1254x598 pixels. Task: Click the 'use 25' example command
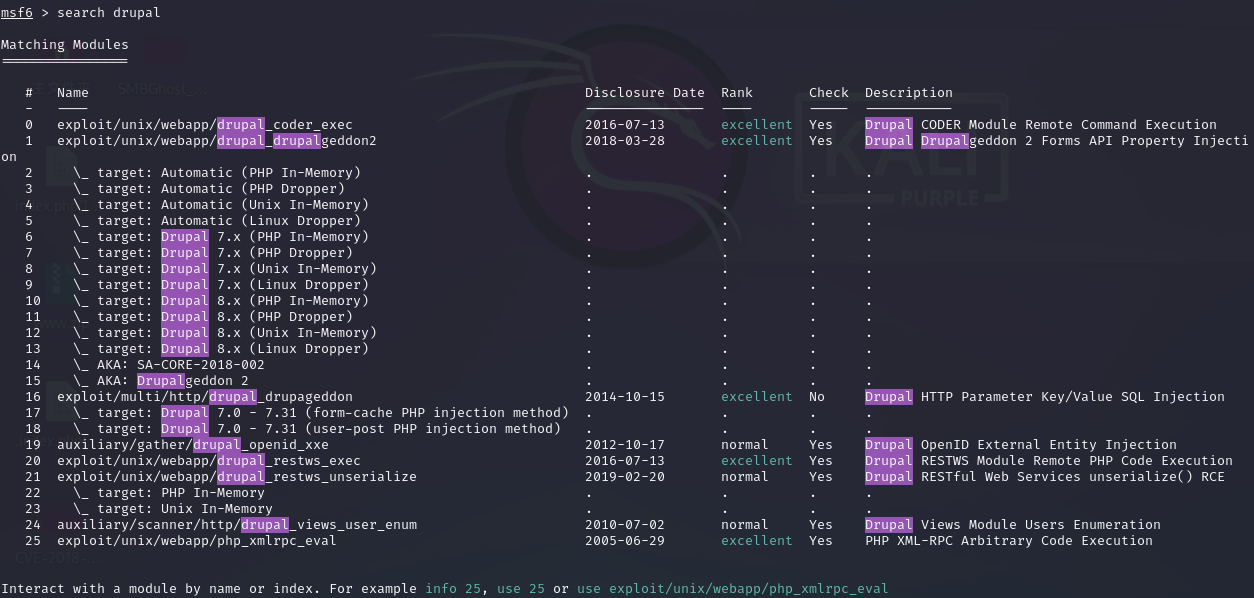(521, 589)
